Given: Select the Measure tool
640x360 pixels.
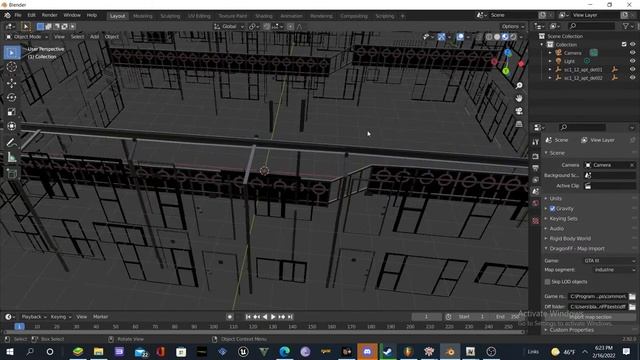Looking at the screenshot, I should click(12, 157).
